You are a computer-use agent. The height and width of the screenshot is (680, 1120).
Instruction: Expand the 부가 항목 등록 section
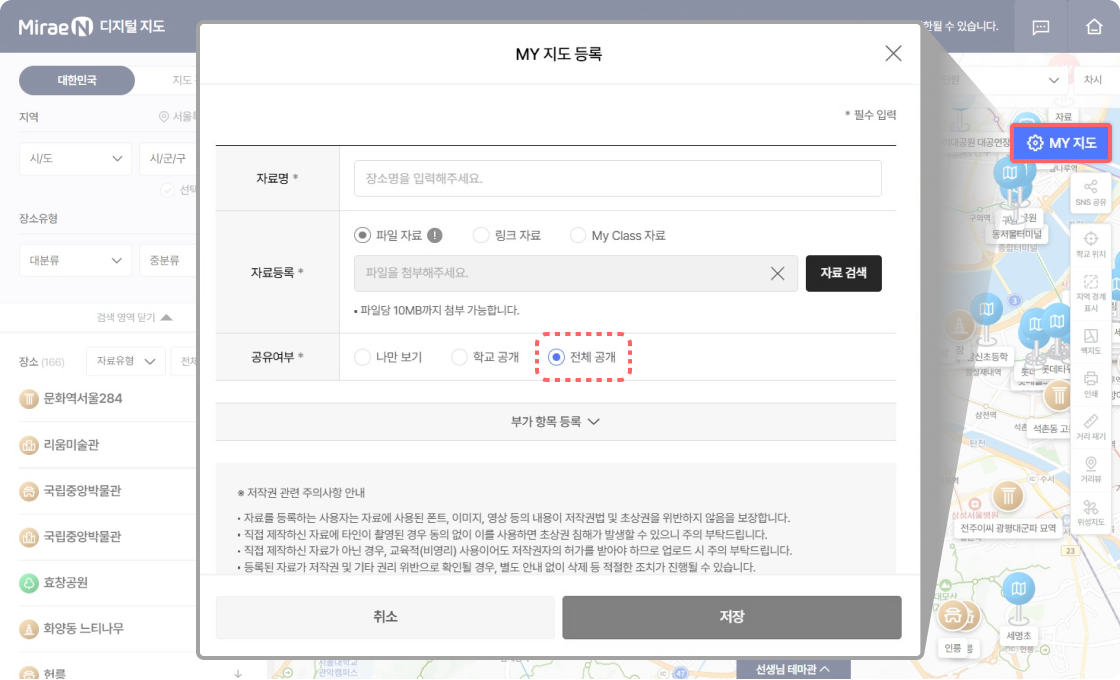click(555, 422)
